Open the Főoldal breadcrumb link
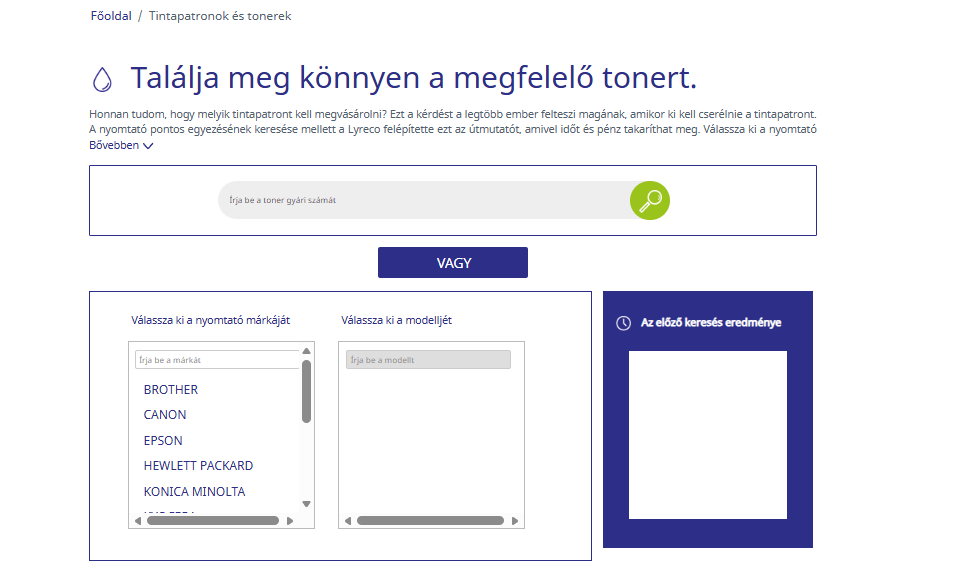 tap(111, 16)
